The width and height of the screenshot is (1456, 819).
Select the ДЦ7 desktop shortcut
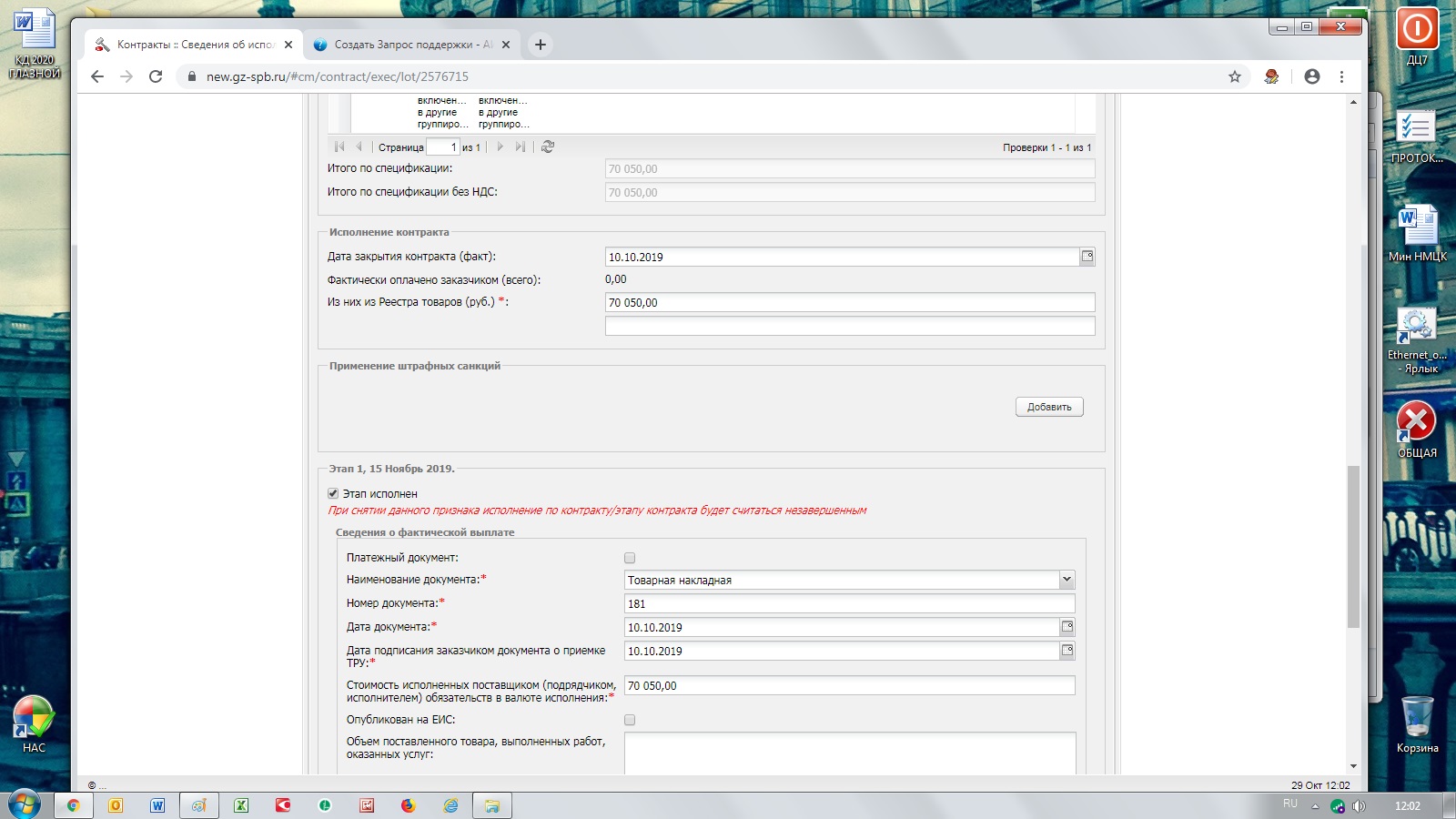coord(1417,36)
